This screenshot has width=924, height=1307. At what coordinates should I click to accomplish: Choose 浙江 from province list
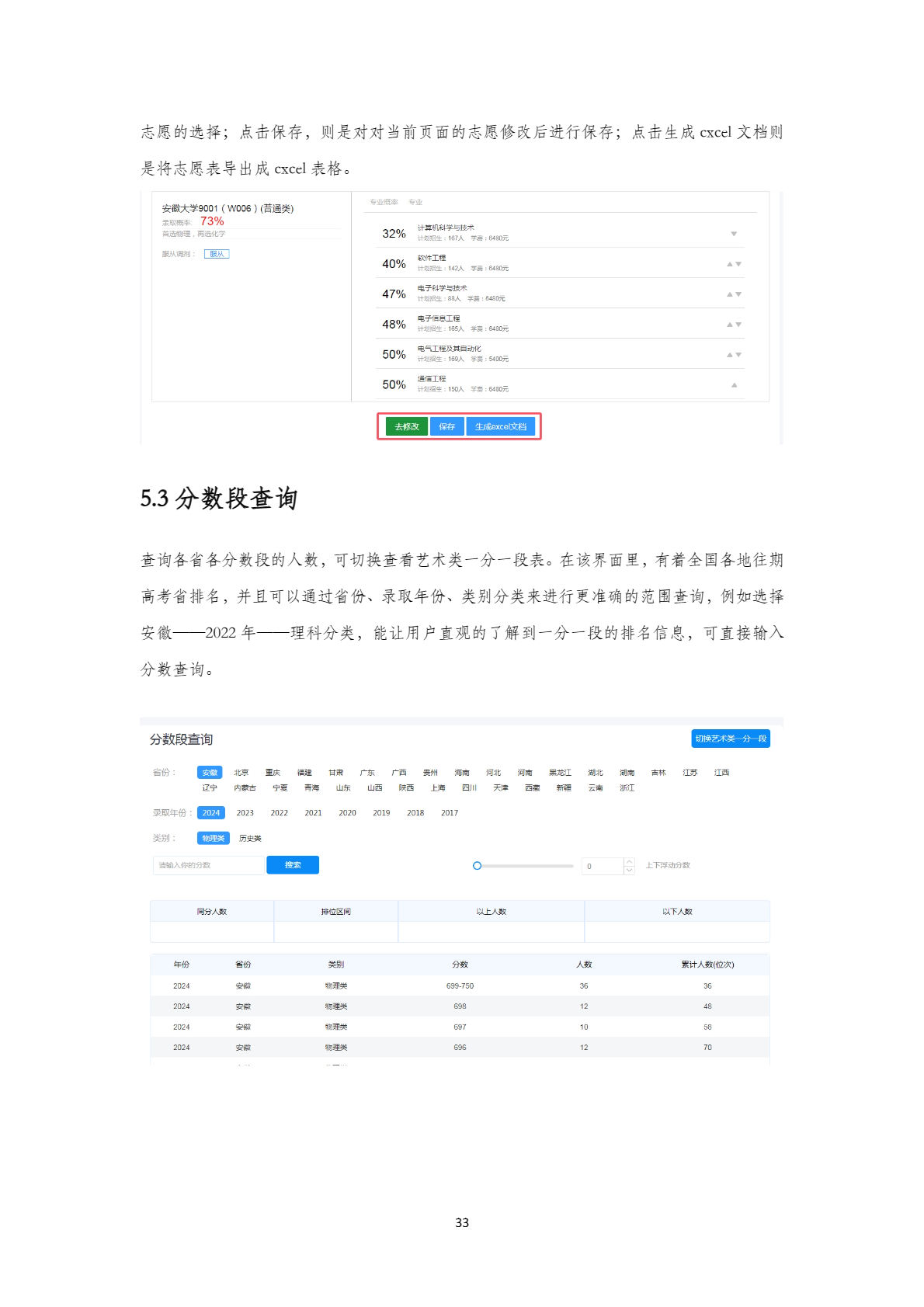tap(627, 788)
